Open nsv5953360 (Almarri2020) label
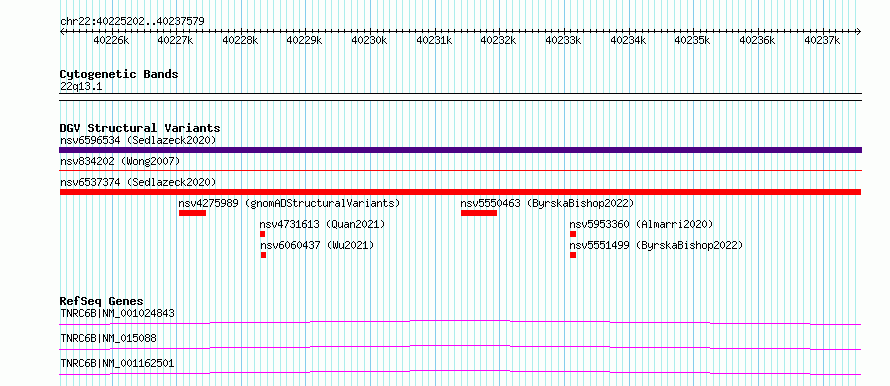This screenshot has height=386, width=890. [x=641, y=225]
